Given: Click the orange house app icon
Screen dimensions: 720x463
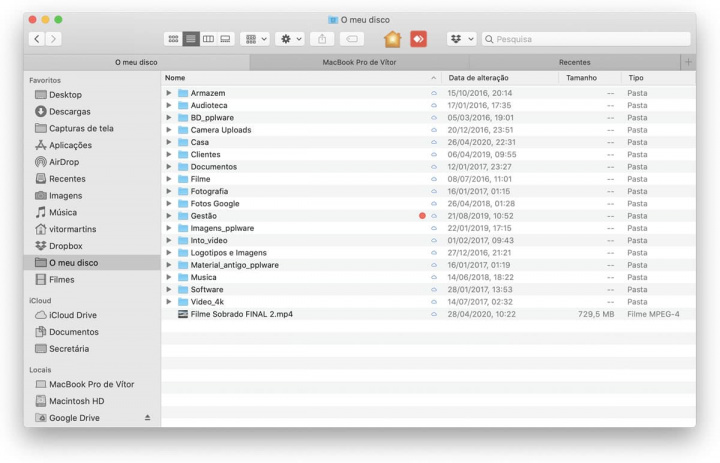Looking at the screenshot, I should [x=392, y=39].
